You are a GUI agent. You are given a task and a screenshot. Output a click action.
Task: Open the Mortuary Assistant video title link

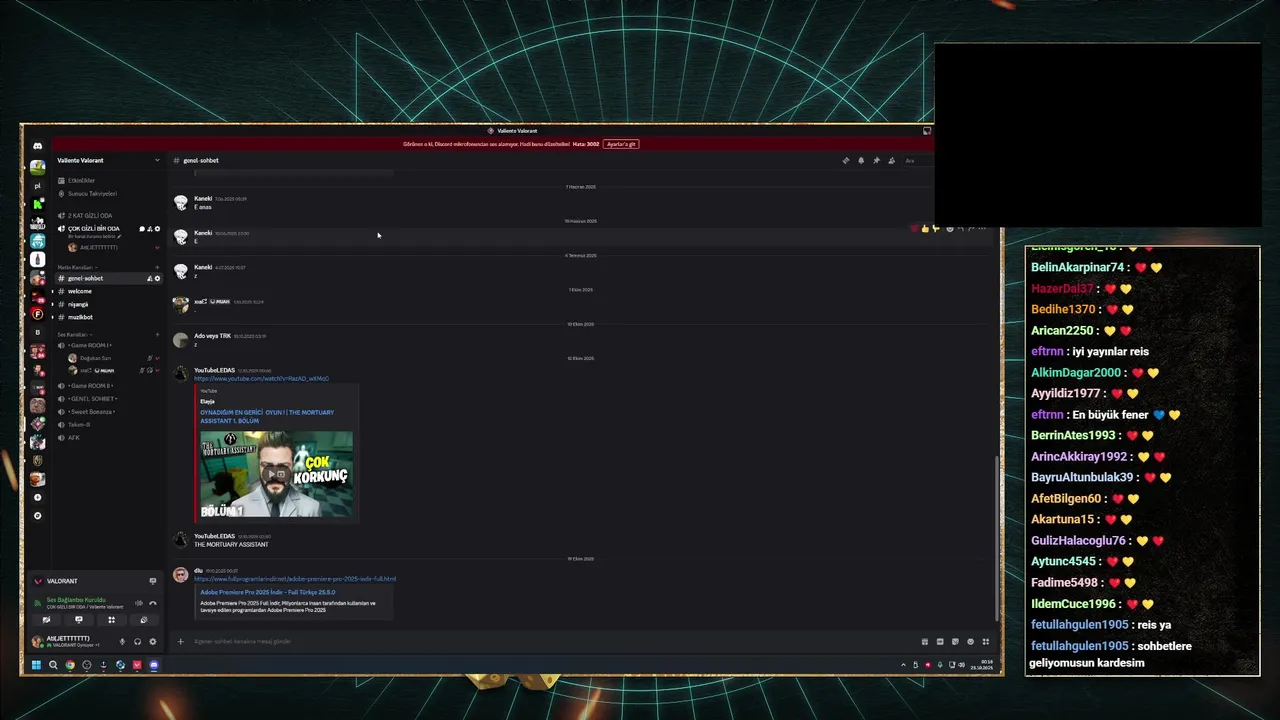[x=267, y=415]
